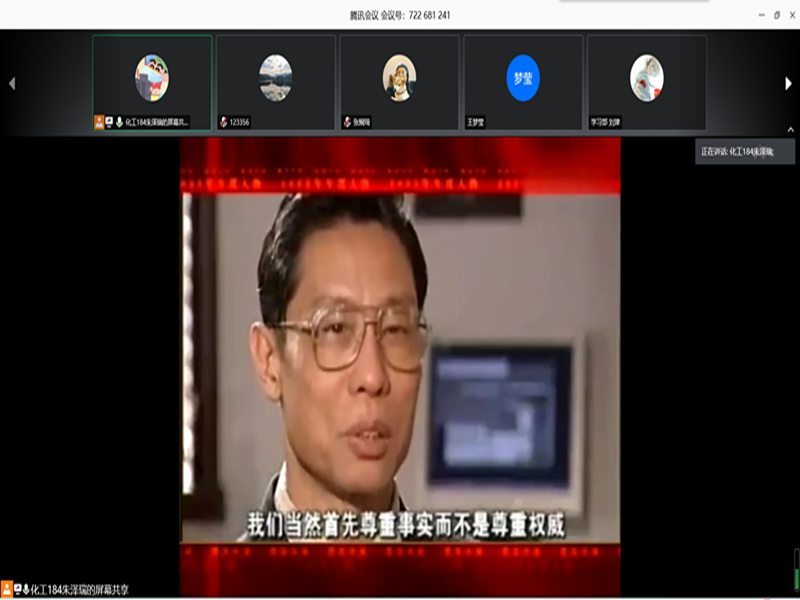The width and height of the screenshot is (800, 600).
Task: Click the 正在讲话 speaking indicator
Action: [x=746, y=151]
